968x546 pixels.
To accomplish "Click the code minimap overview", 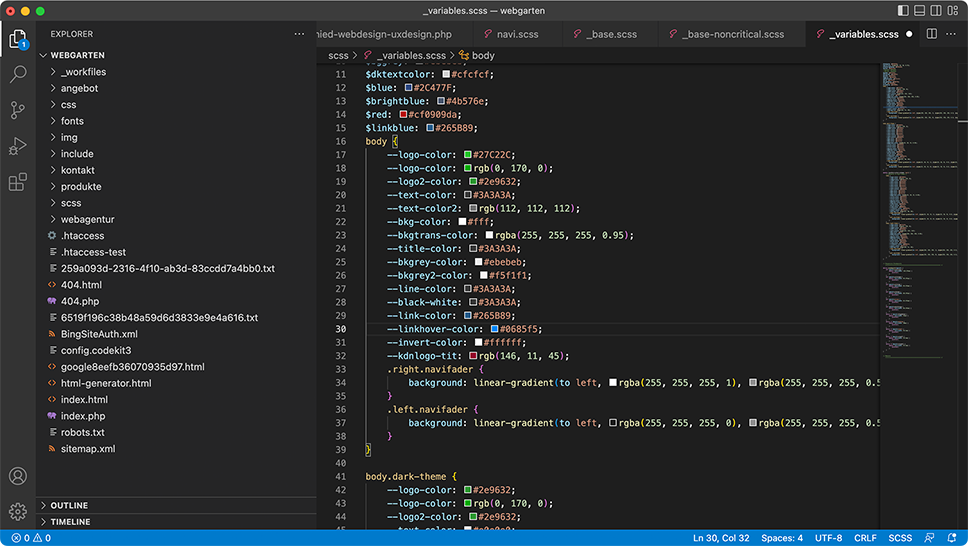I will point(919,210).
